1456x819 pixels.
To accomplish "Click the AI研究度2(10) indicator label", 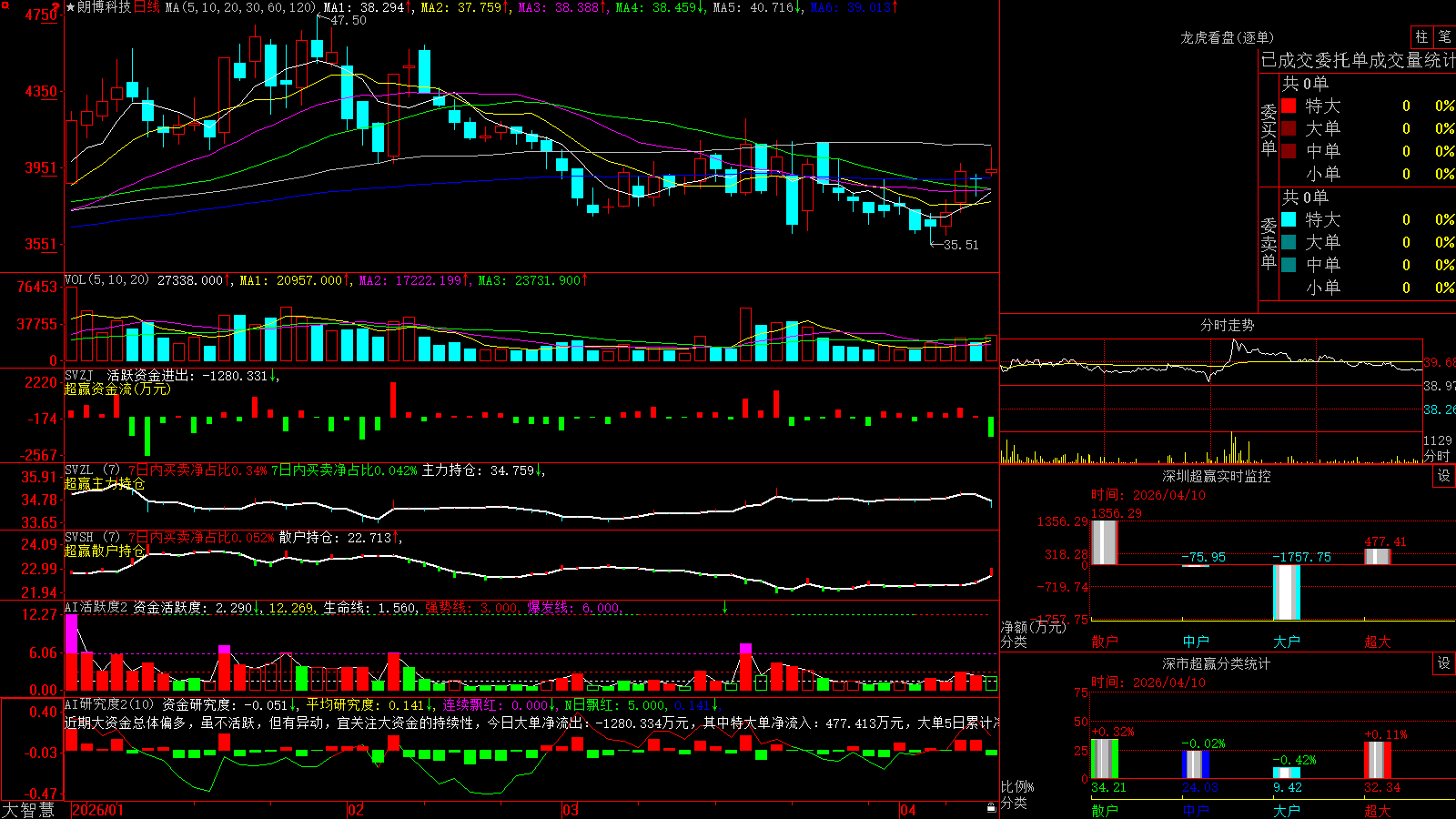I will point(110,705).
